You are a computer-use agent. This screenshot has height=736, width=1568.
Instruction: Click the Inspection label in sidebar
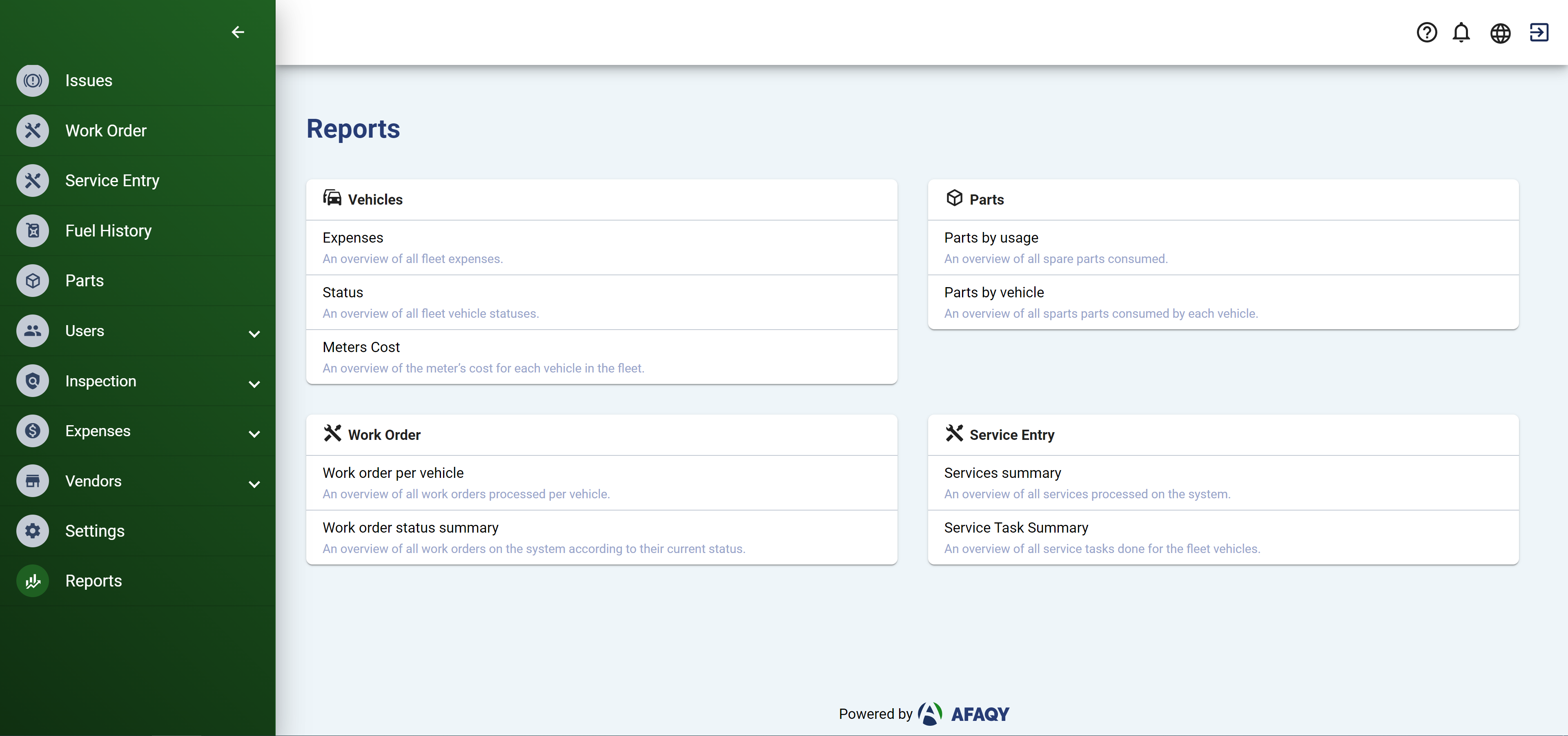click(x=101, y=381)
